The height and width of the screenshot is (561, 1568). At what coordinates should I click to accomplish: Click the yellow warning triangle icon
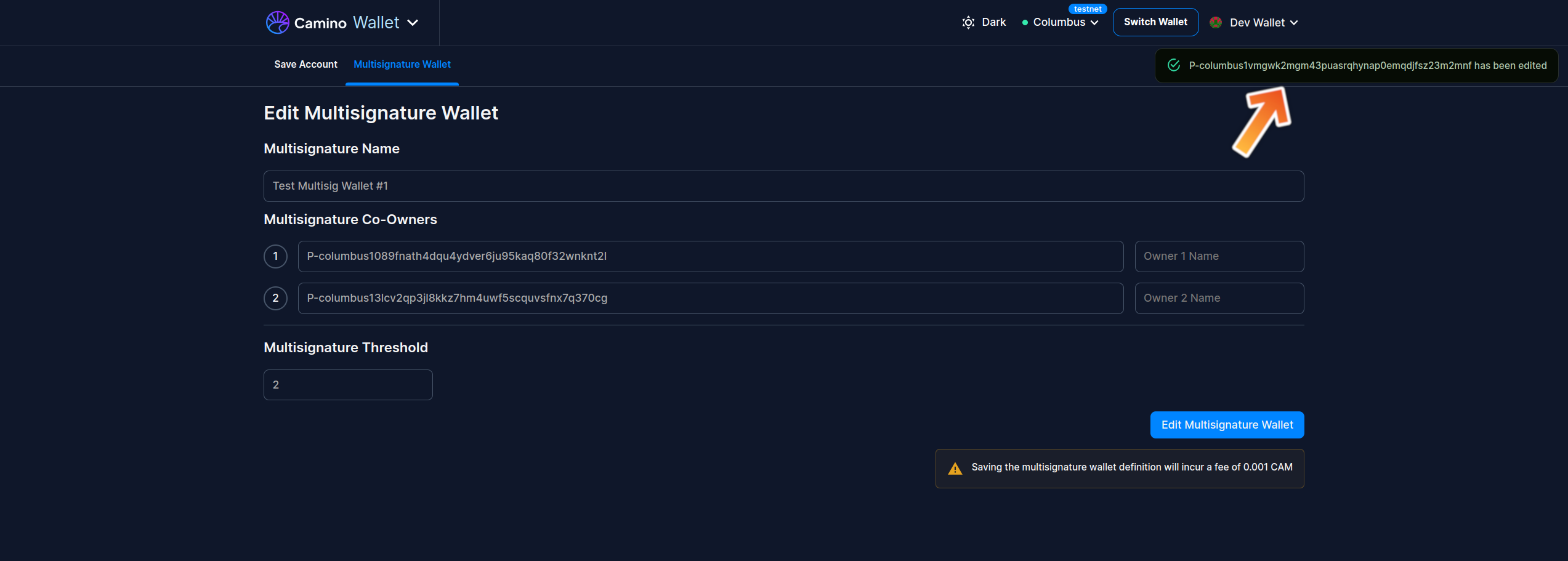pyautogui.click(x=955, y=469)
